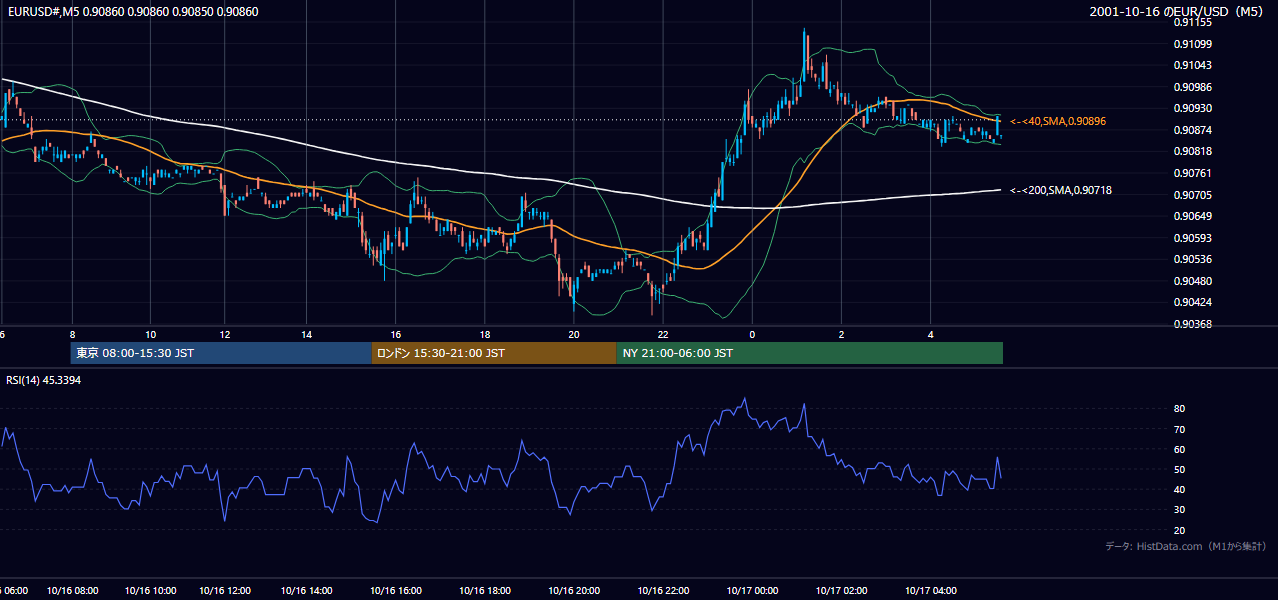Click hour label 20 under price chart
This screenshot has height=600, width=1278.
[x=573, y=334]
